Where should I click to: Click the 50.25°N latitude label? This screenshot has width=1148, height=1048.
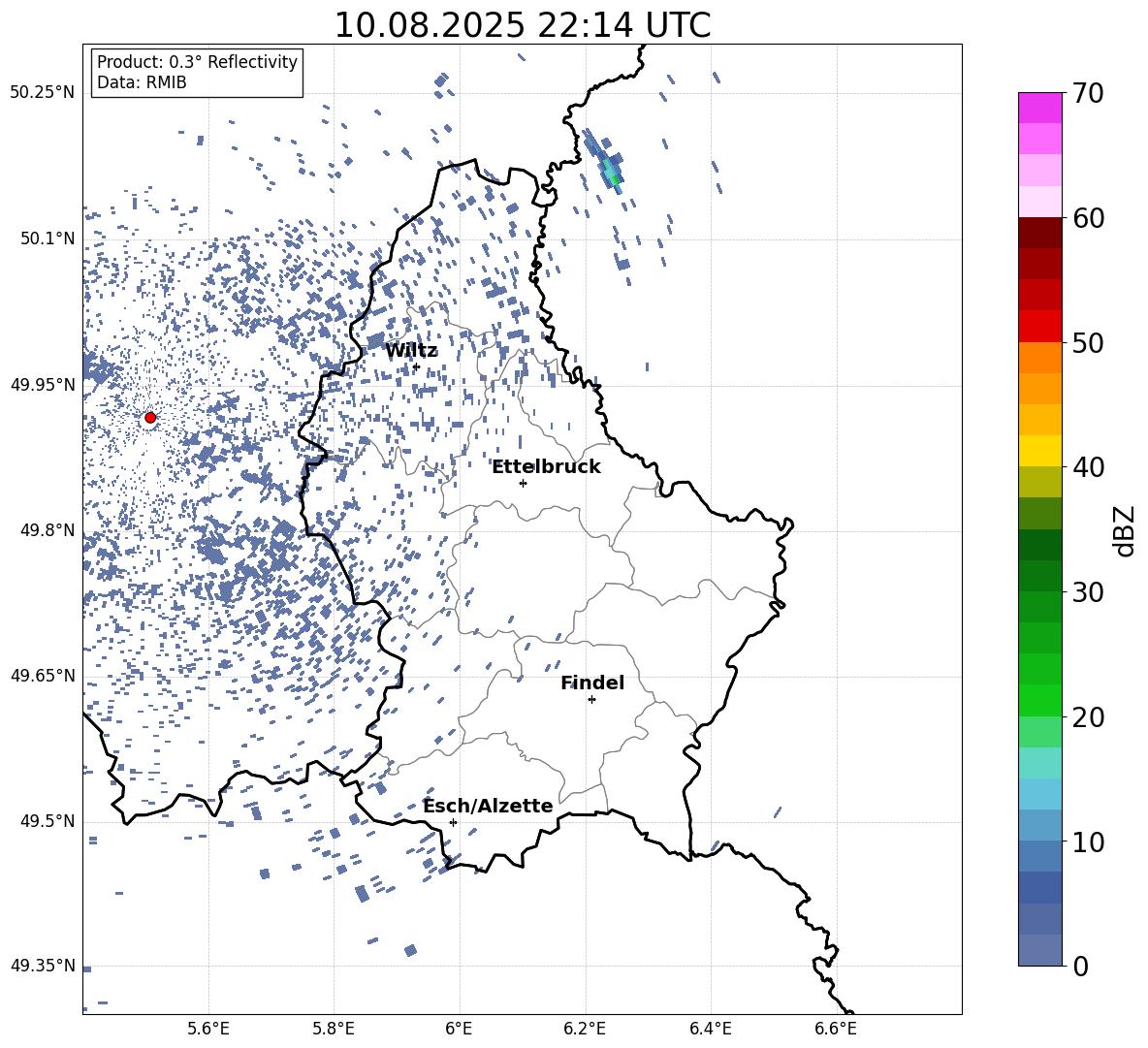coord(43,93)
